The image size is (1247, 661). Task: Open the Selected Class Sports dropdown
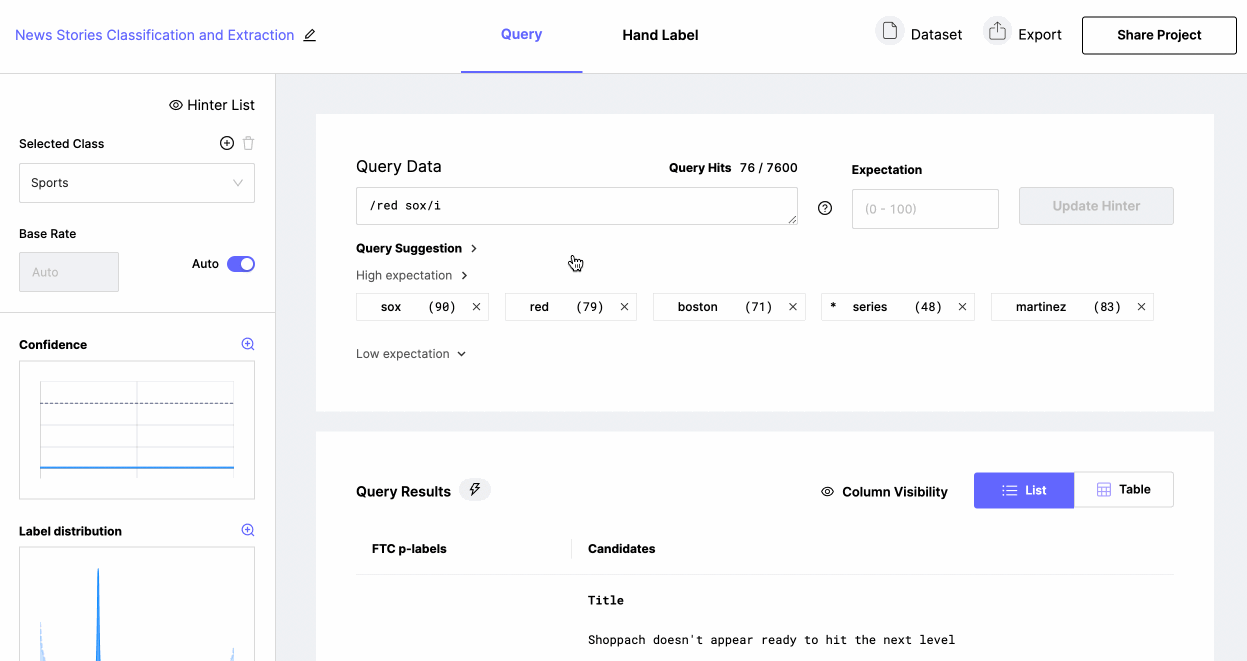(137, 183)
